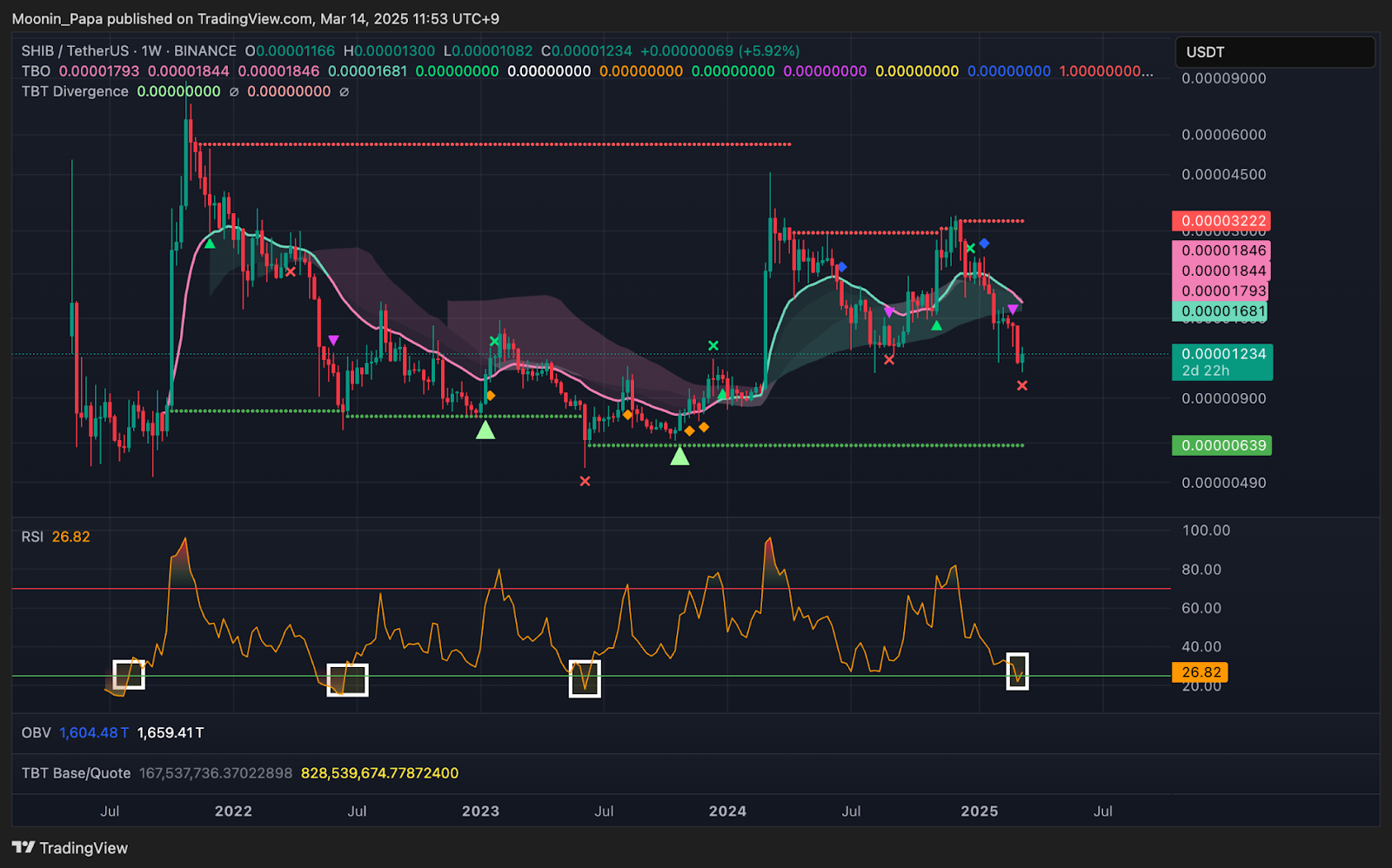The width and height of the screenshot is (1392, 868).
Task: Click the first ∅ symbol beside TBT Divergence
Action: (x=234, y=91)
